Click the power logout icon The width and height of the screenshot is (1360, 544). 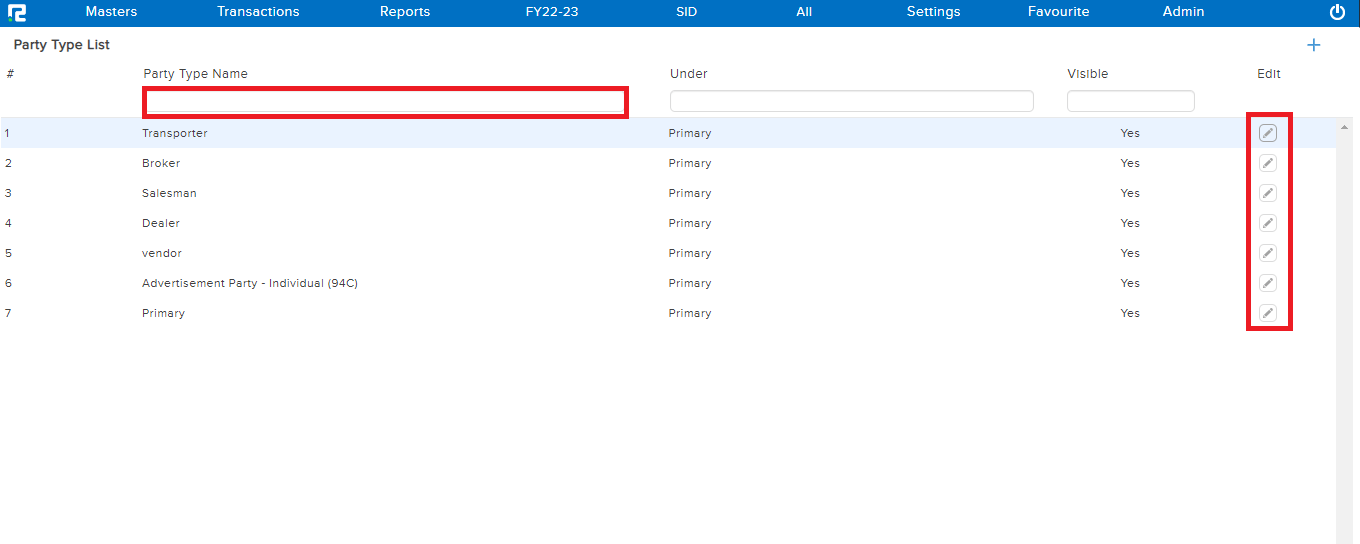pyautogui.click(x=1337, y=12)
